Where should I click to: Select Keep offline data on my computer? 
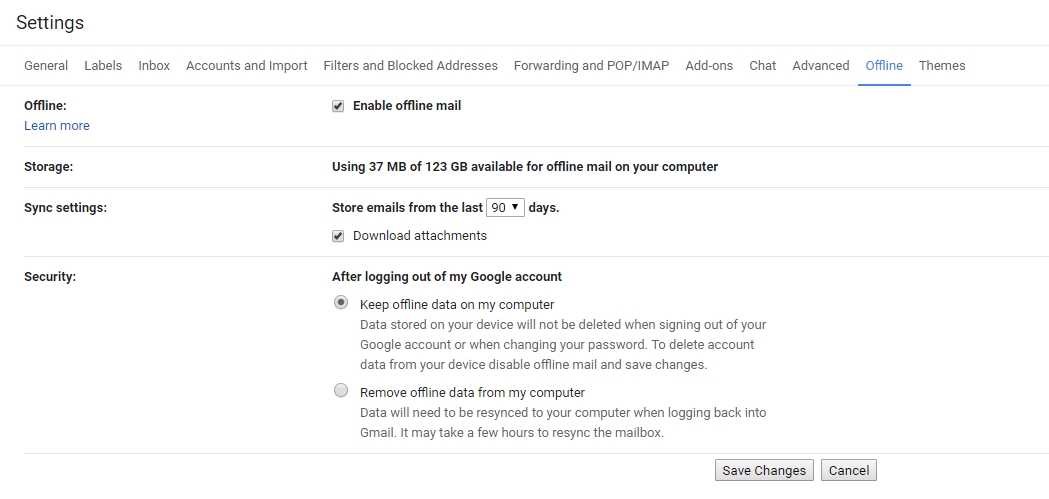coord(341,303)
